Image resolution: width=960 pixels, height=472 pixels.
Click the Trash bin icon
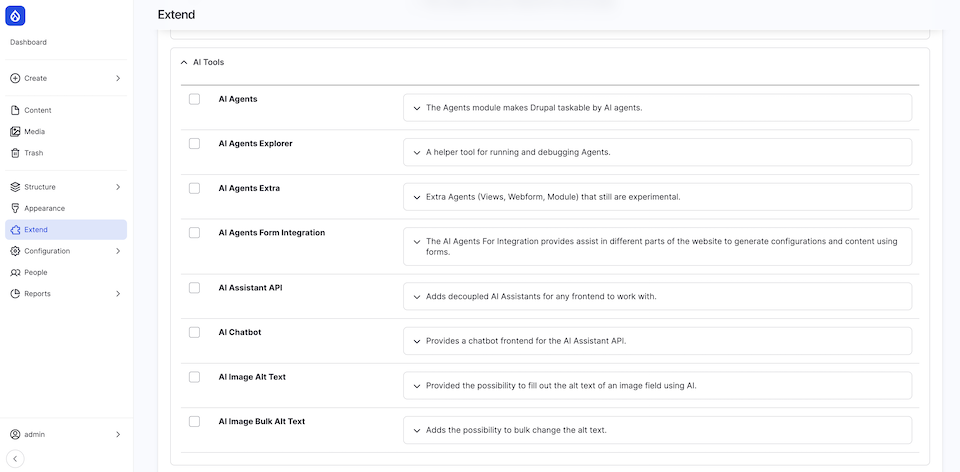coord(15,153)
